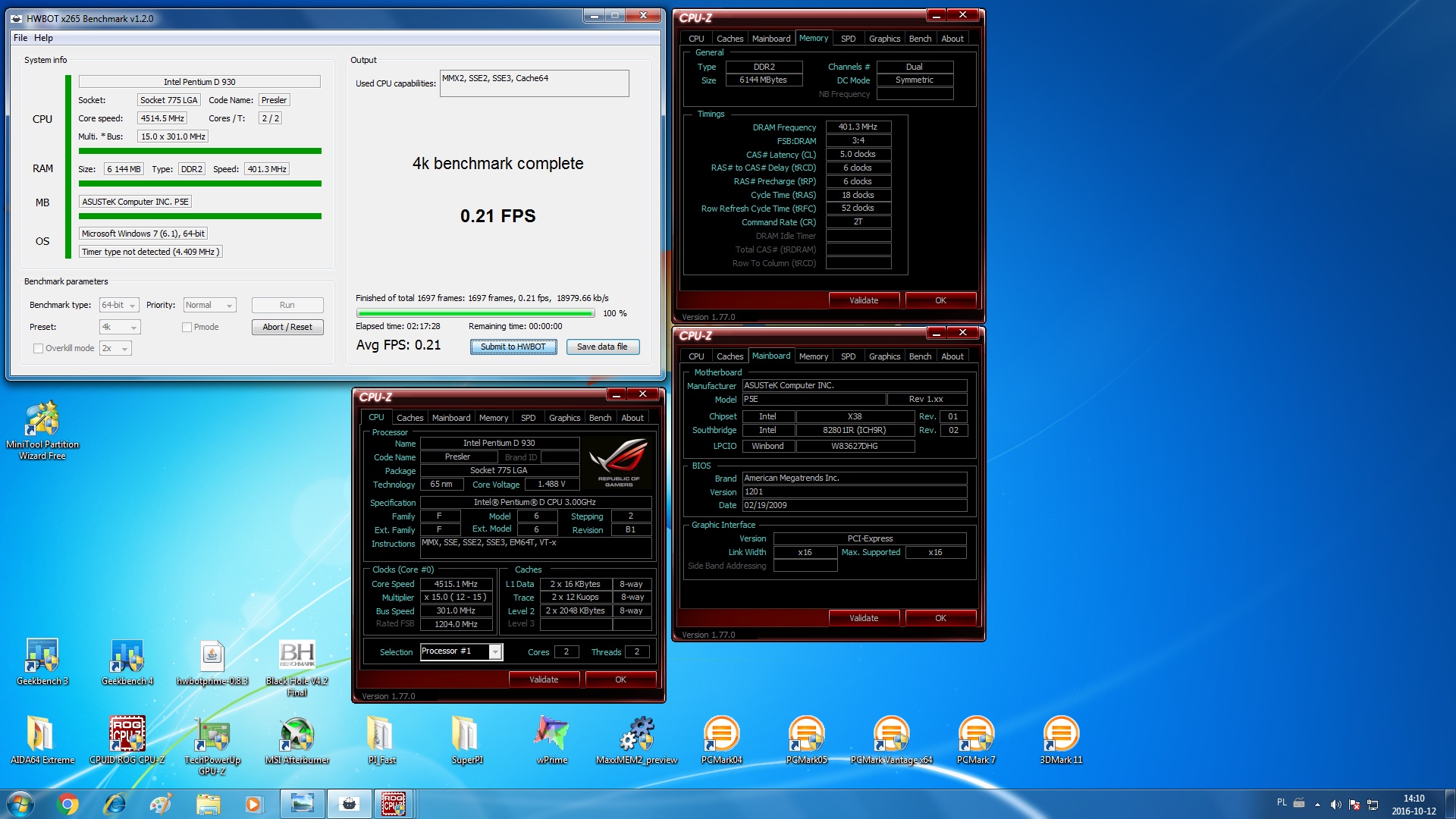Screen dimensions: 1456x819
Task: Launch Internet Explorer from the taskbar
Action: (115, 804)
